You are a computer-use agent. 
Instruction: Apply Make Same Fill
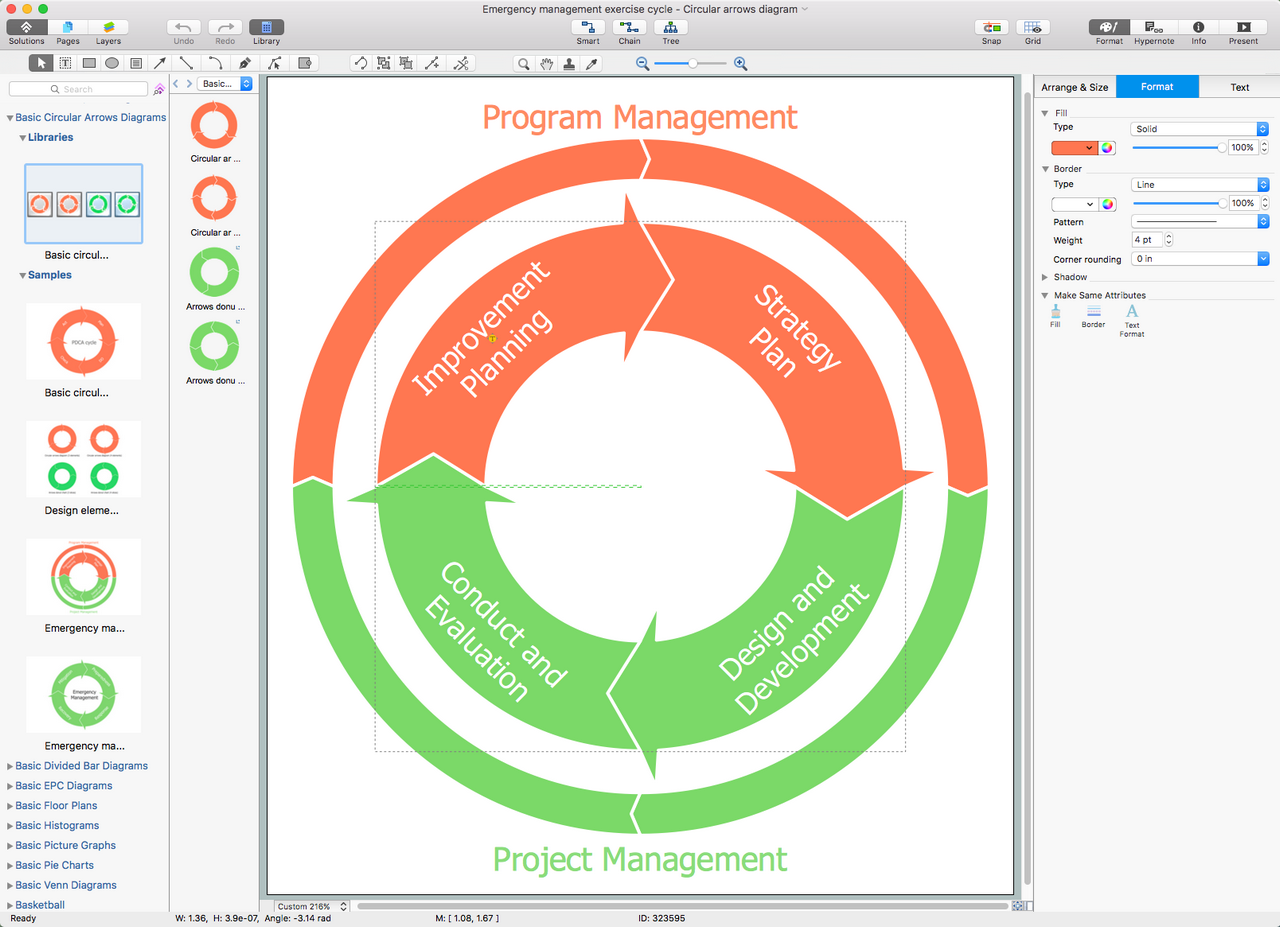pyautogui.click(x=1055, y=316)
